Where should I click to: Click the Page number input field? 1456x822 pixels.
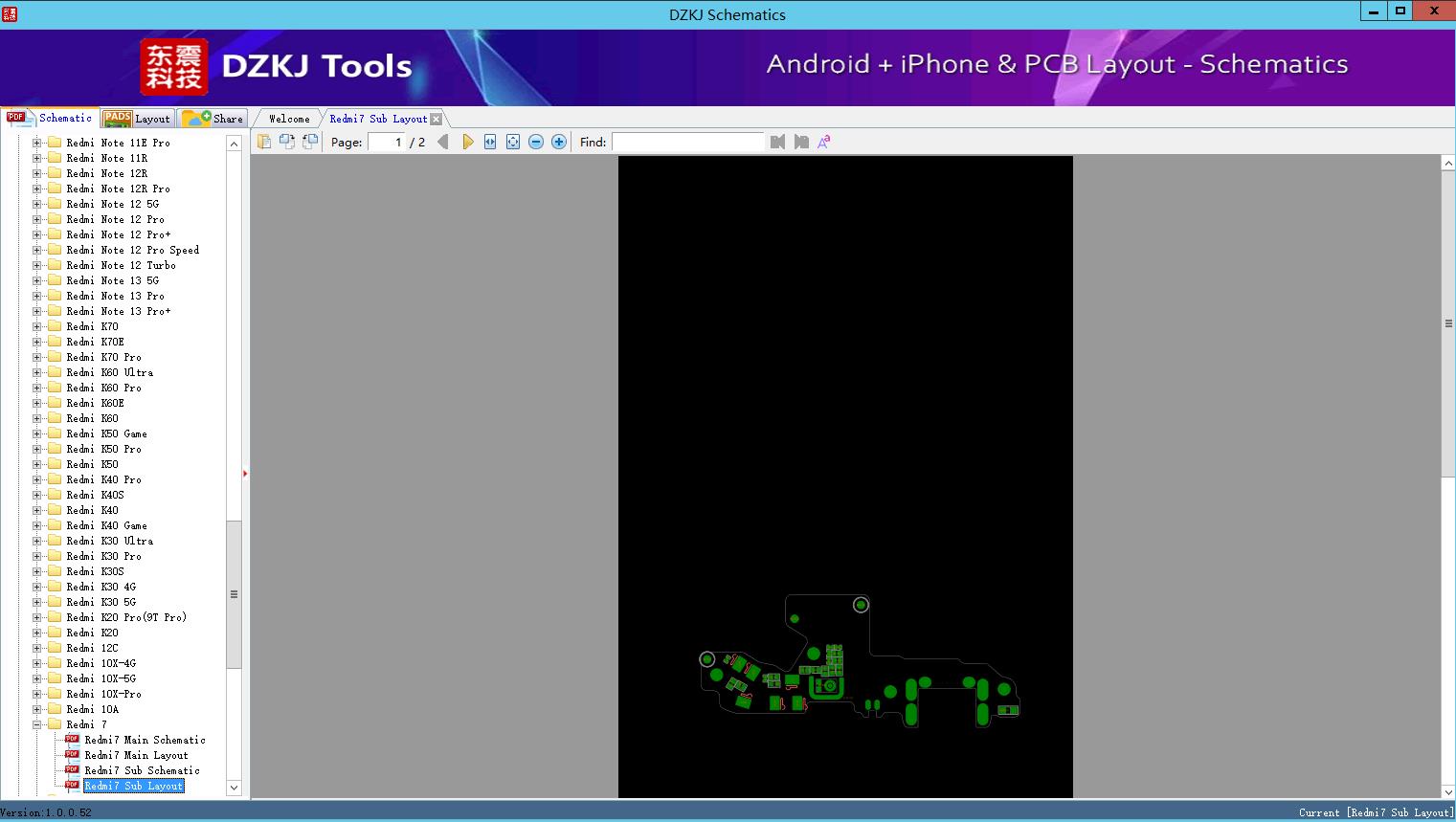pos(387,142)
